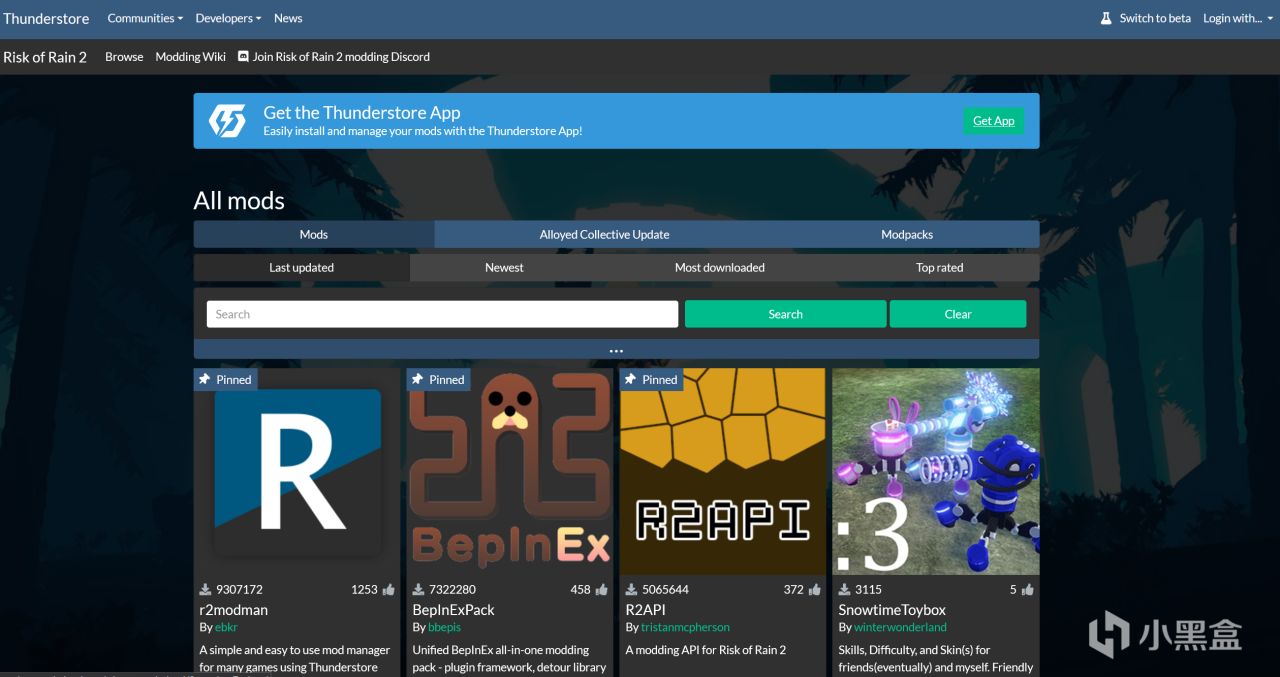The image size is (1280, 677).
Task: Click r2modman download count 9307172
Action: pyautogui.click(x=239, y=590)
